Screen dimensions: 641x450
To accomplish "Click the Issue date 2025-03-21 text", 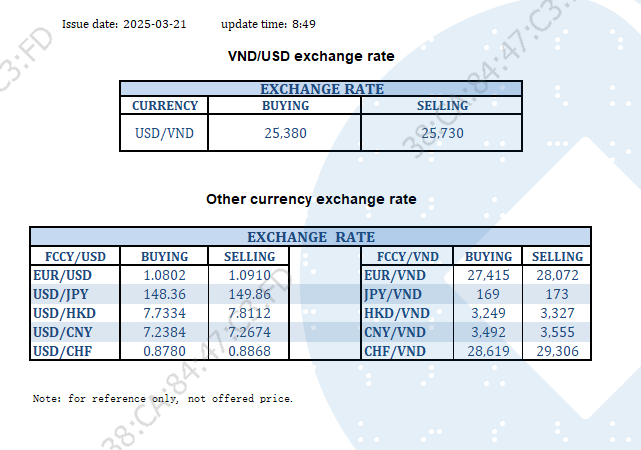I will coord(124,23).
